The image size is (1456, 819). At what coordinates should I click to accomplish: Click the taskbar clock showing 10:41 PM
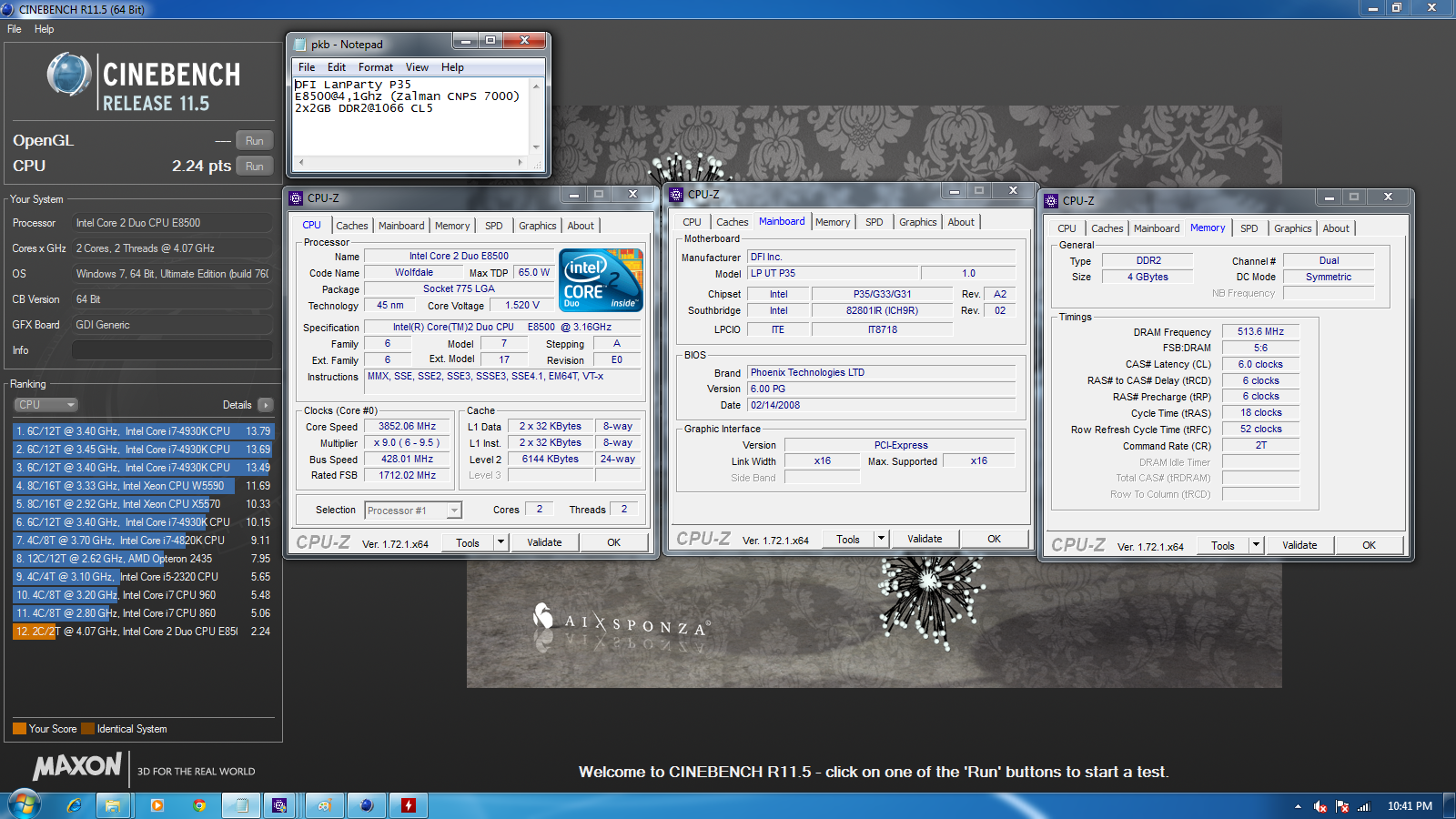1410,806
